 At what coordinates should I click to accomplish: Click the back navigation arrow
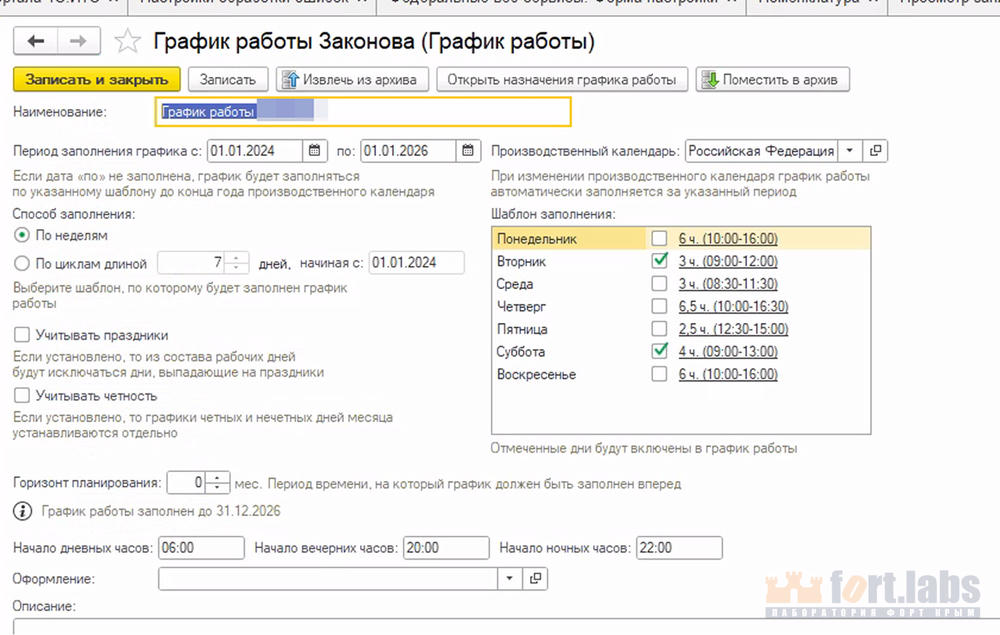coord(37,41)
